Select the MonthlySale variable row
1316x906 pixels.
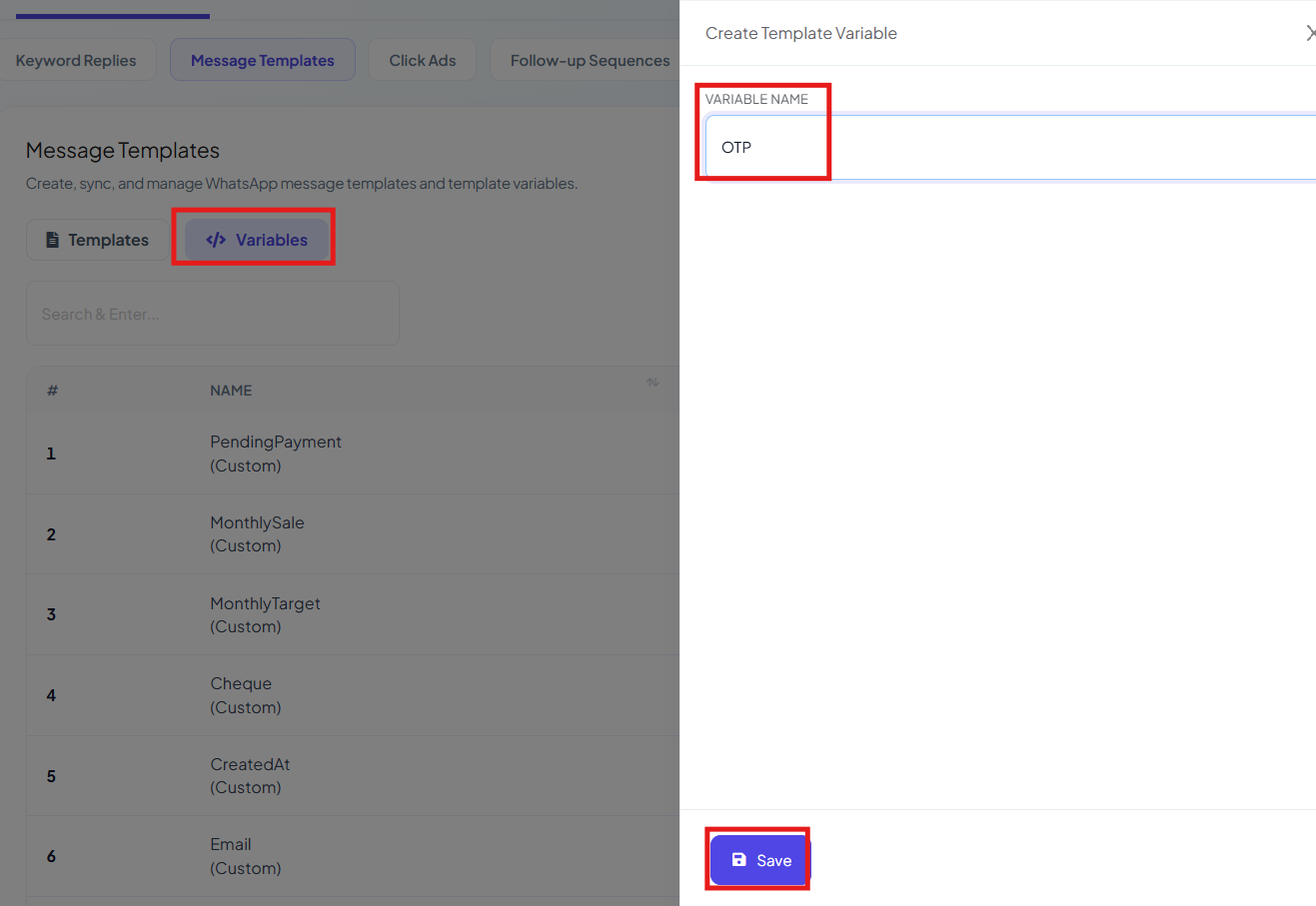click(353, 534)
